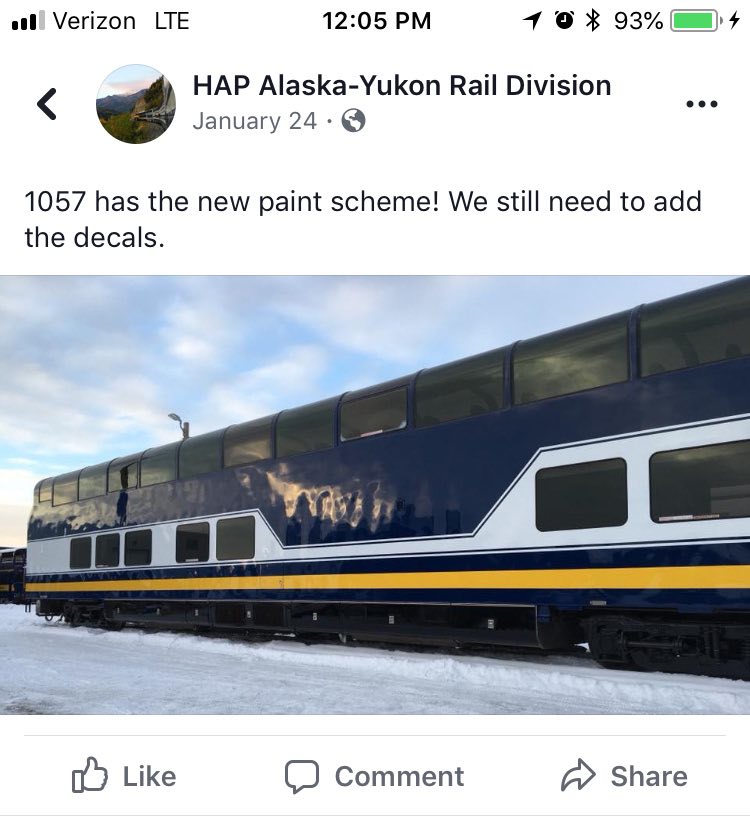Tap the Bluetooth status icon
The width and height of the screenshot is (750, 831).
pos(593,21)
